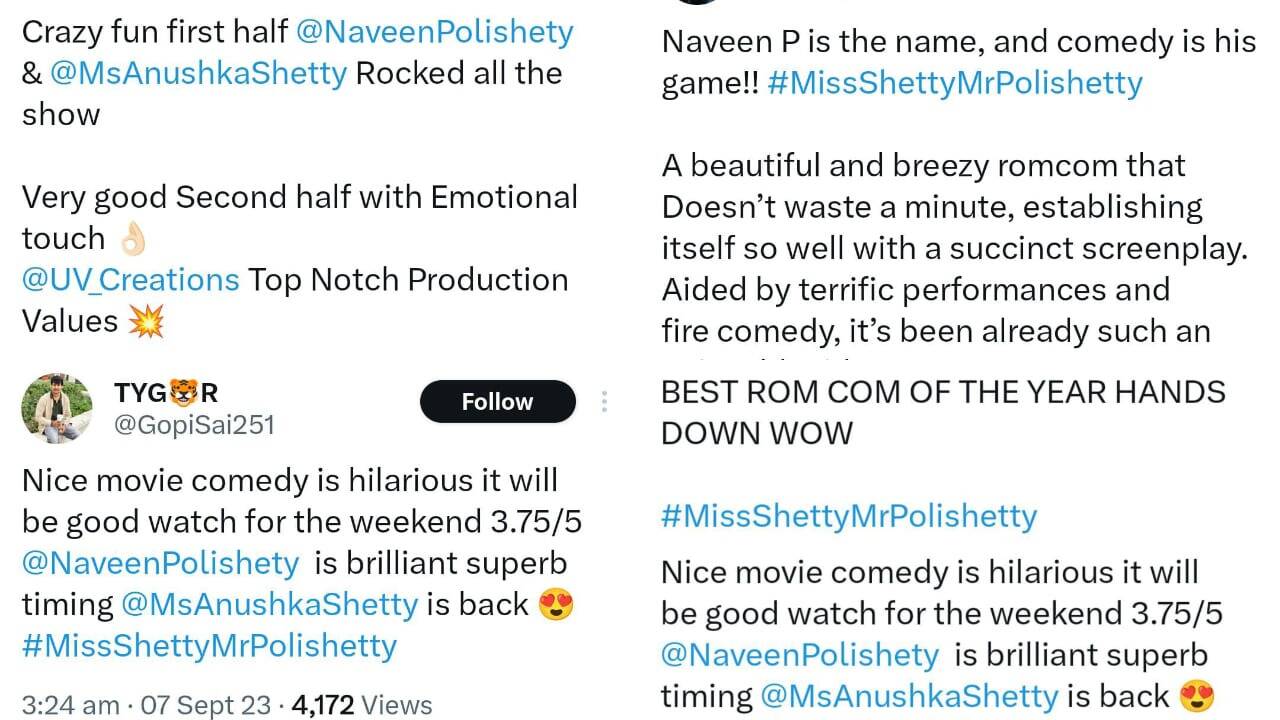
Task: Follow the TYGER account
Action: (x=497, y=402)
